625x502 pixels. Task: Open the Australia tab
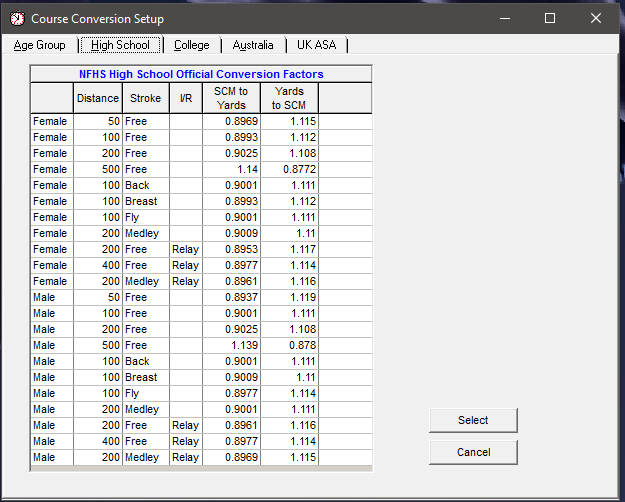point(253,45)
